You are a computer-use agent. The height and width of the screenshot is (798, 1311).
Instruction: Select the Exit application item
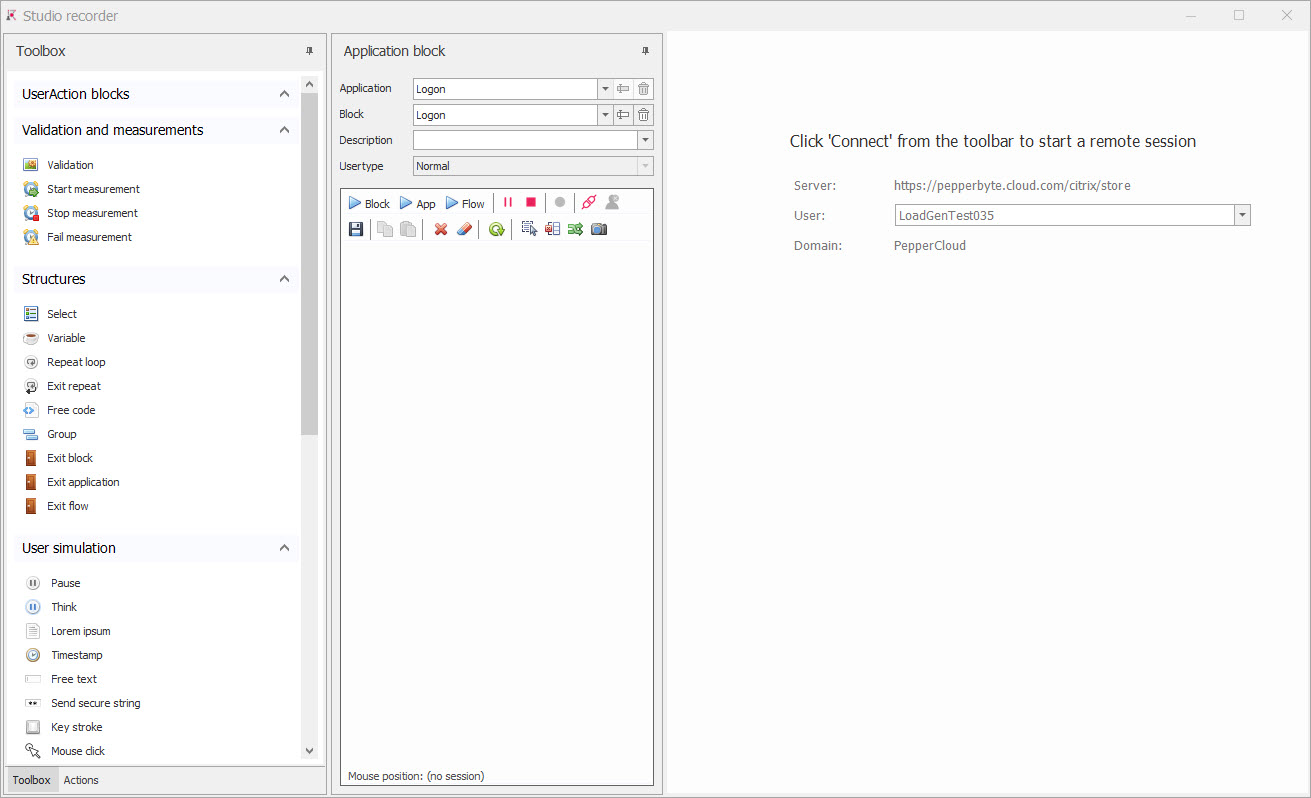tap(71, 482)
